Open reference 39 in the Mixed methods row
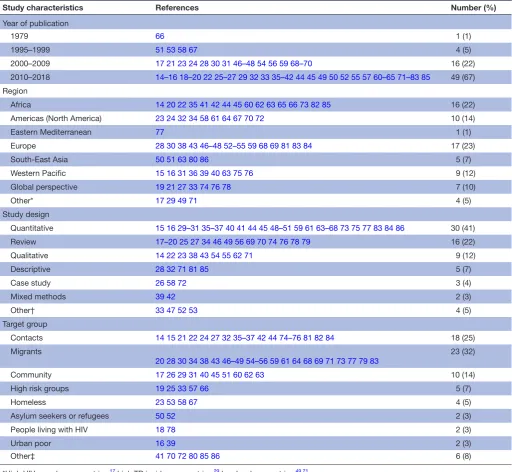512x472 pixels. point(160,297)
